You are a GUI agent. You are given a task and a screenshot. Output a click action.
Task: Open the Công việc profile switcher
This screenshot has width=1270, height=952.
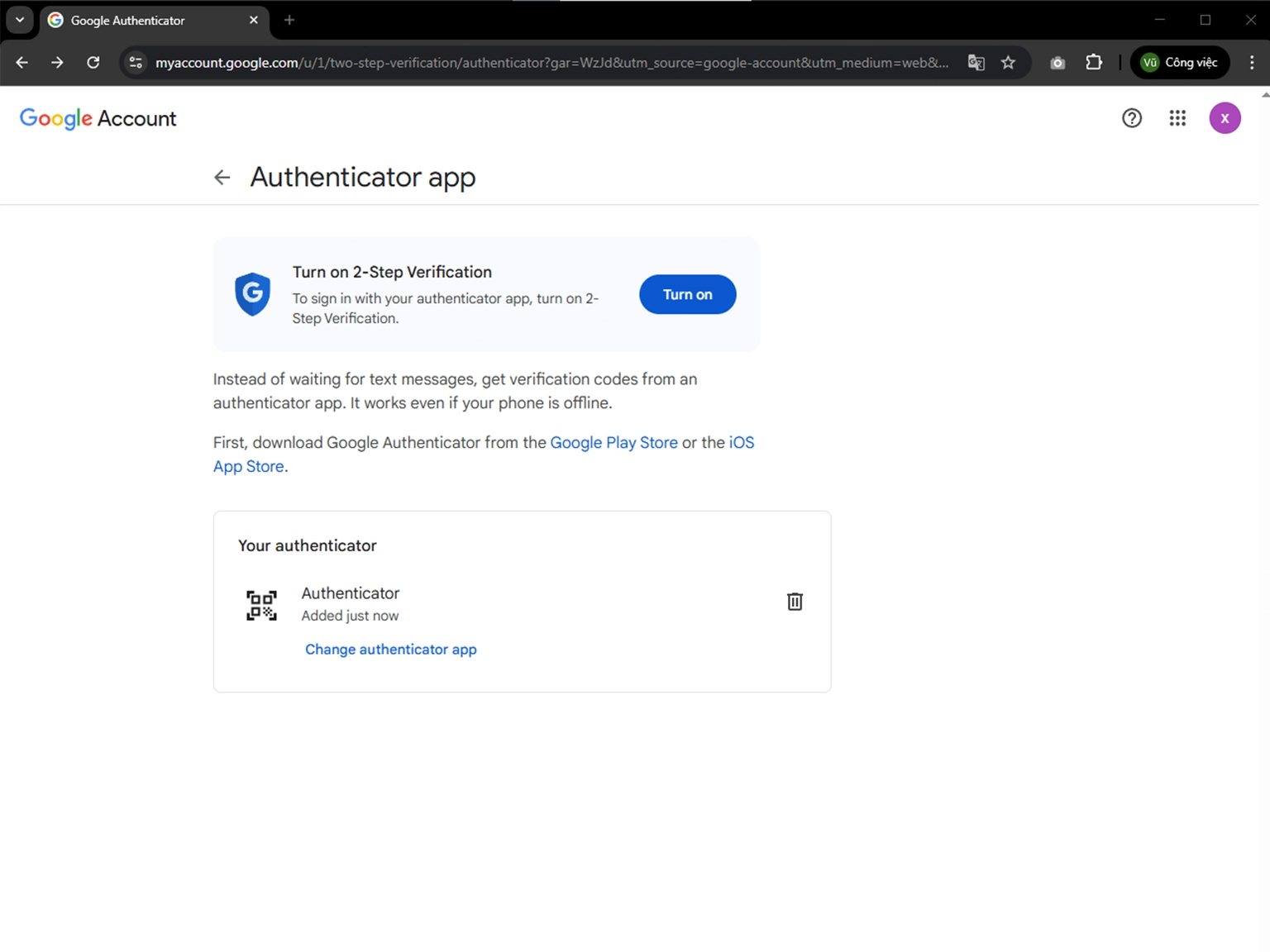[x=1179, y=63]
